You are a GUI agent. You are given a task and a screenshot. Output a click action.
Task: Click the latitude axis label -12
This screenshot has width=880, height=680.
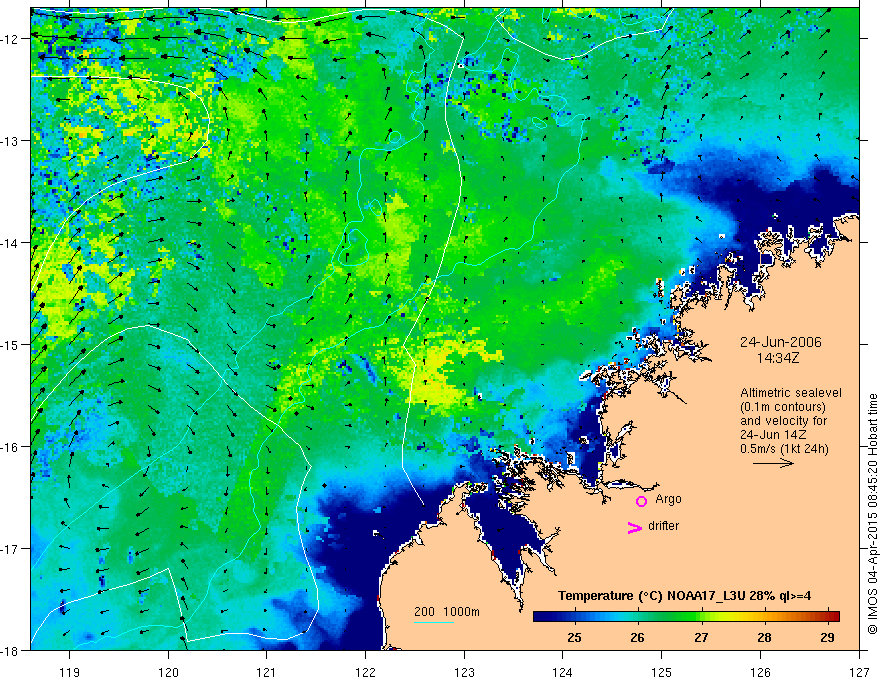click(11, 39)
